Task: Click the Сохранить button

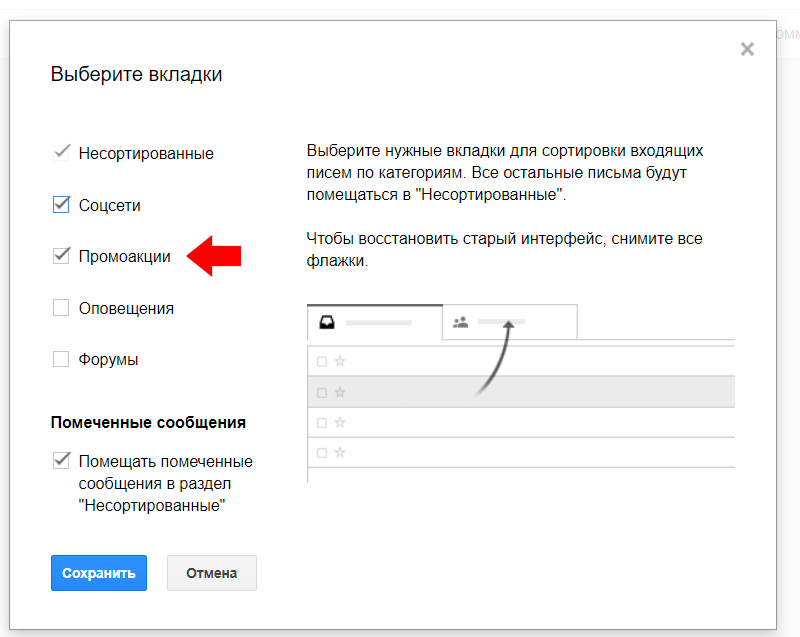Action: (x=99, y=573)
